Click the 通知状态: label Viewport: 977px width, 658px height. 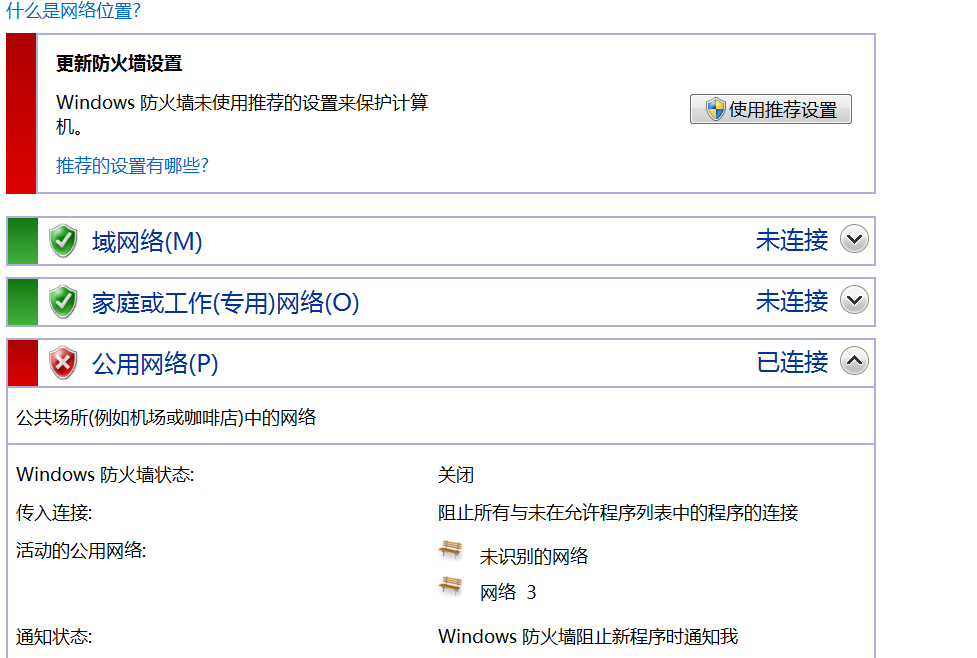[54, 637]
